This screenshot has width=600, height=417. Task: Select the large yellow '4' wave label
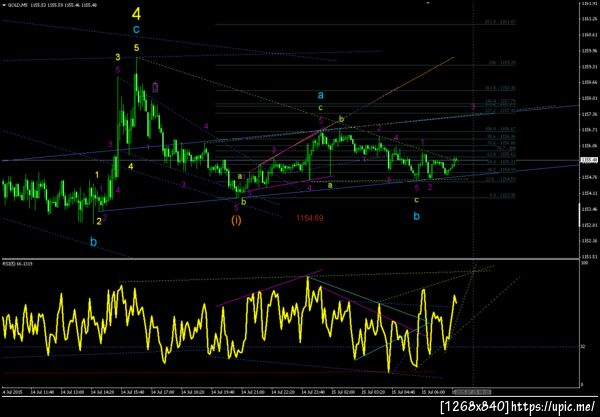tap(137, 14)
